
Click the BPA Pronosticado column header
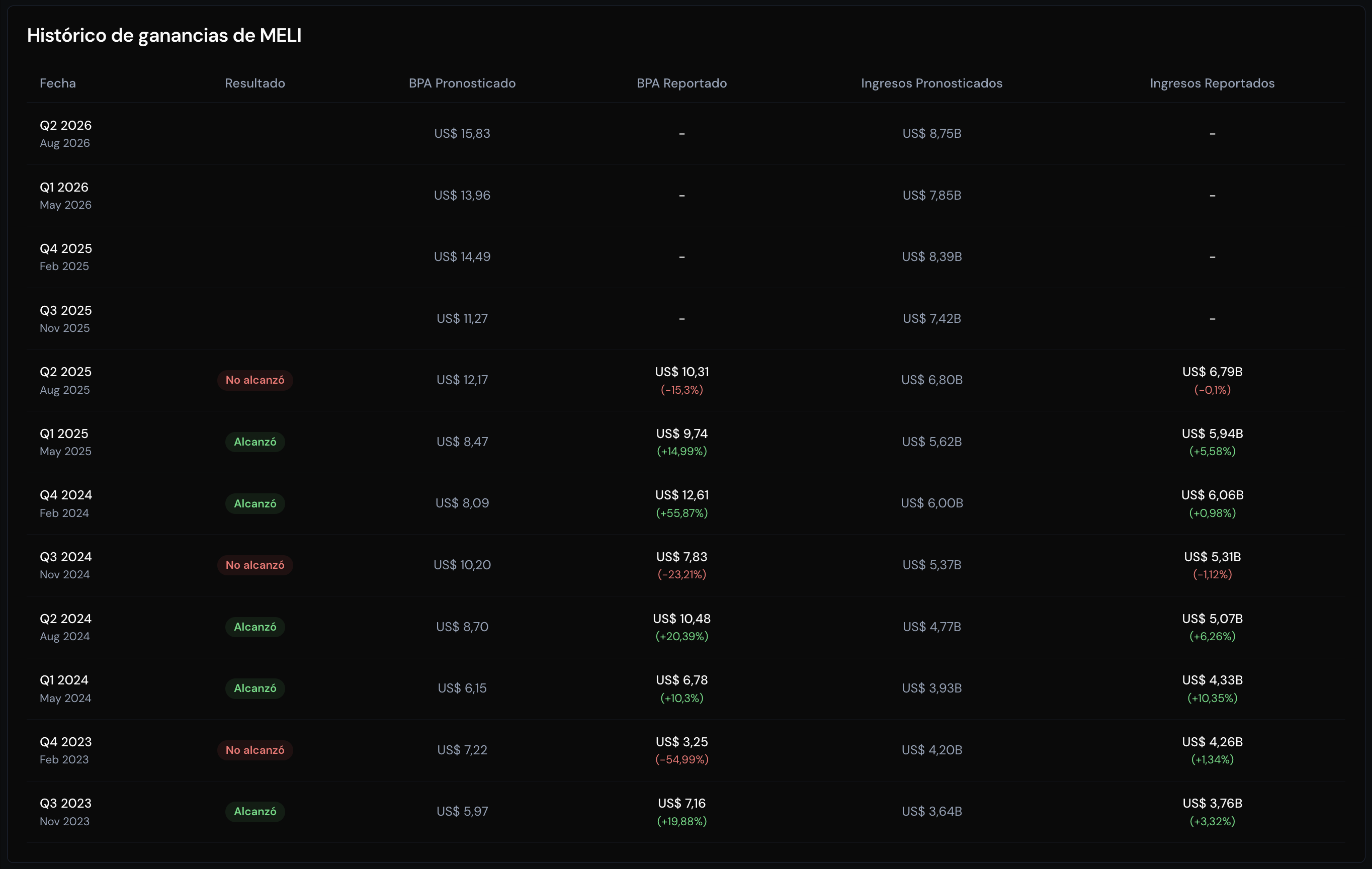coord(462,83)
